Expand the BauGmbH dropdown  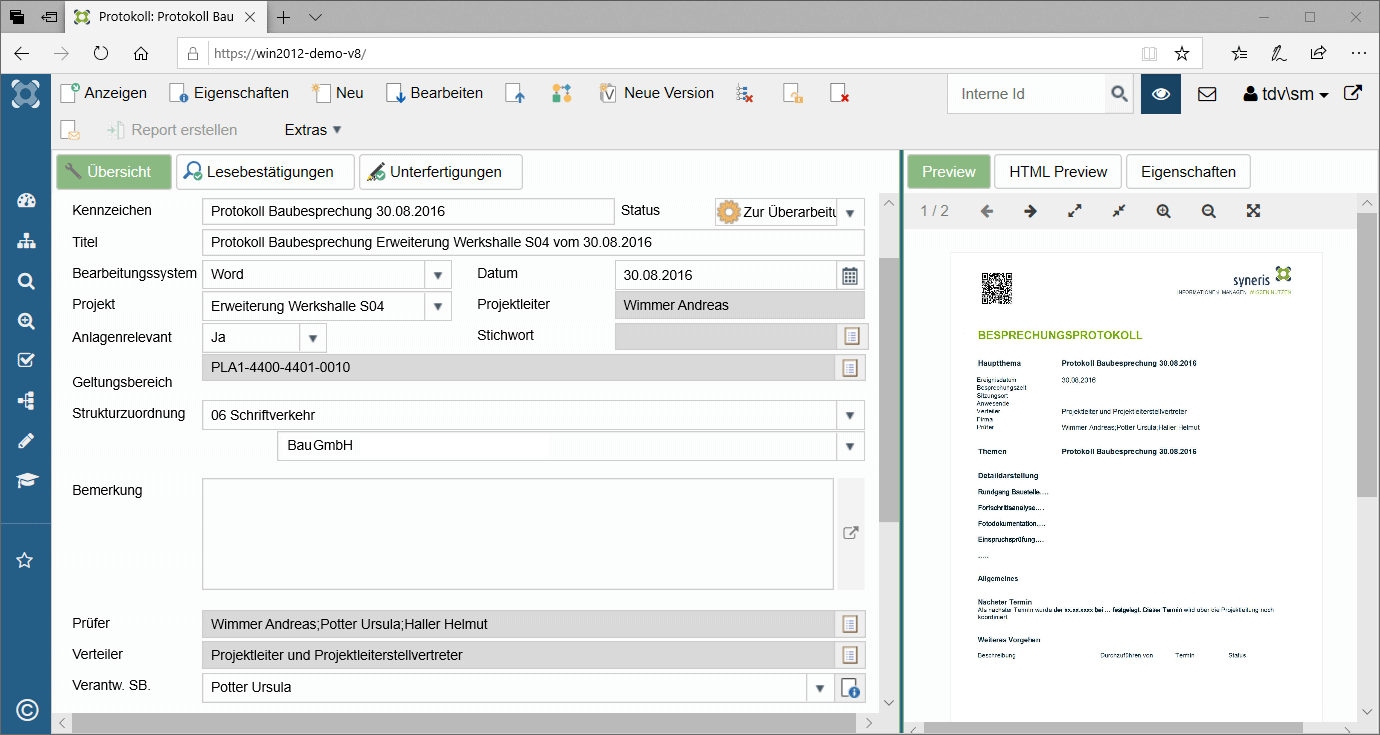tap(851, 447)
